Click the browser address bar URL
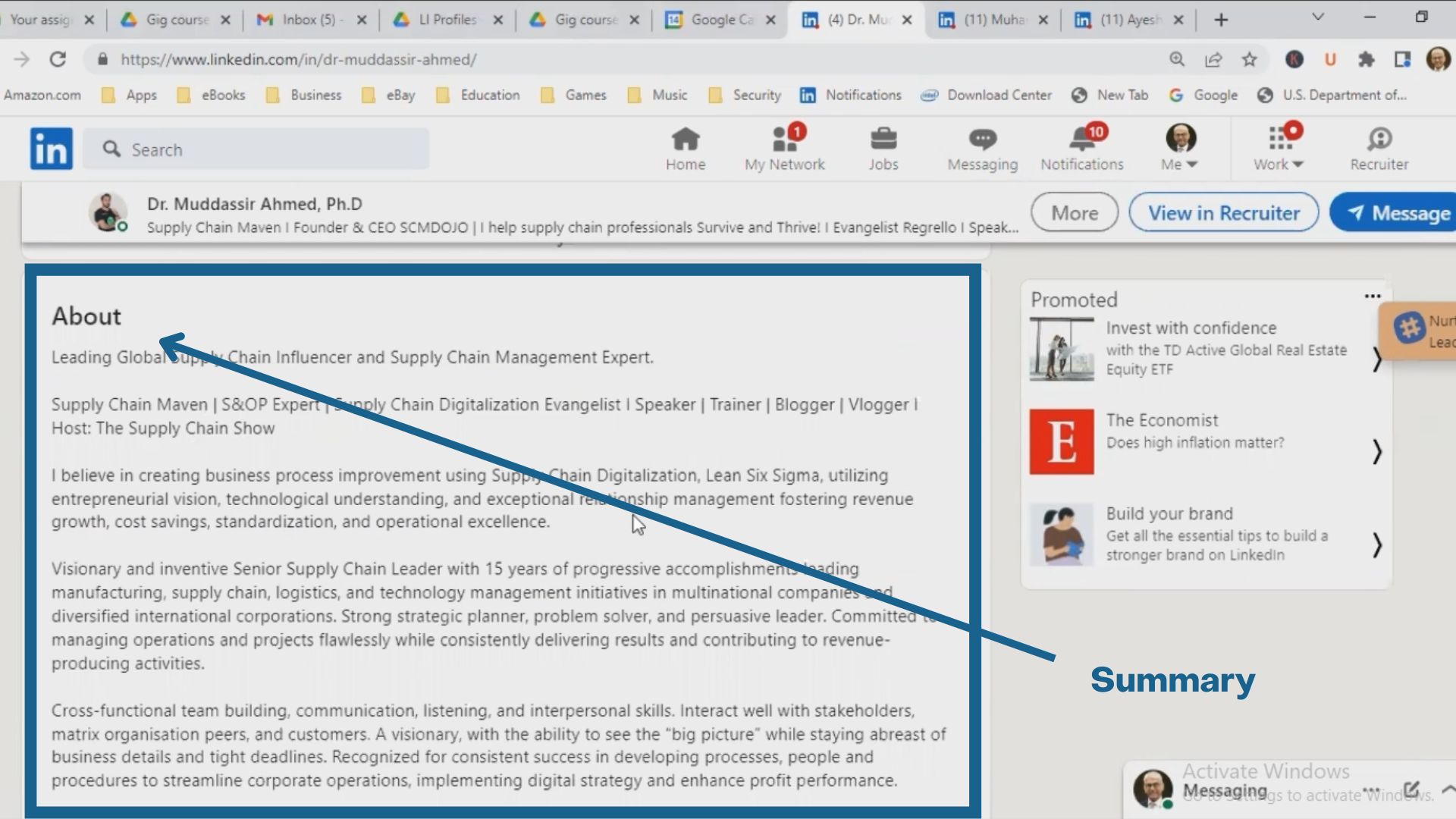1456x819 pixels. (299, 59)
